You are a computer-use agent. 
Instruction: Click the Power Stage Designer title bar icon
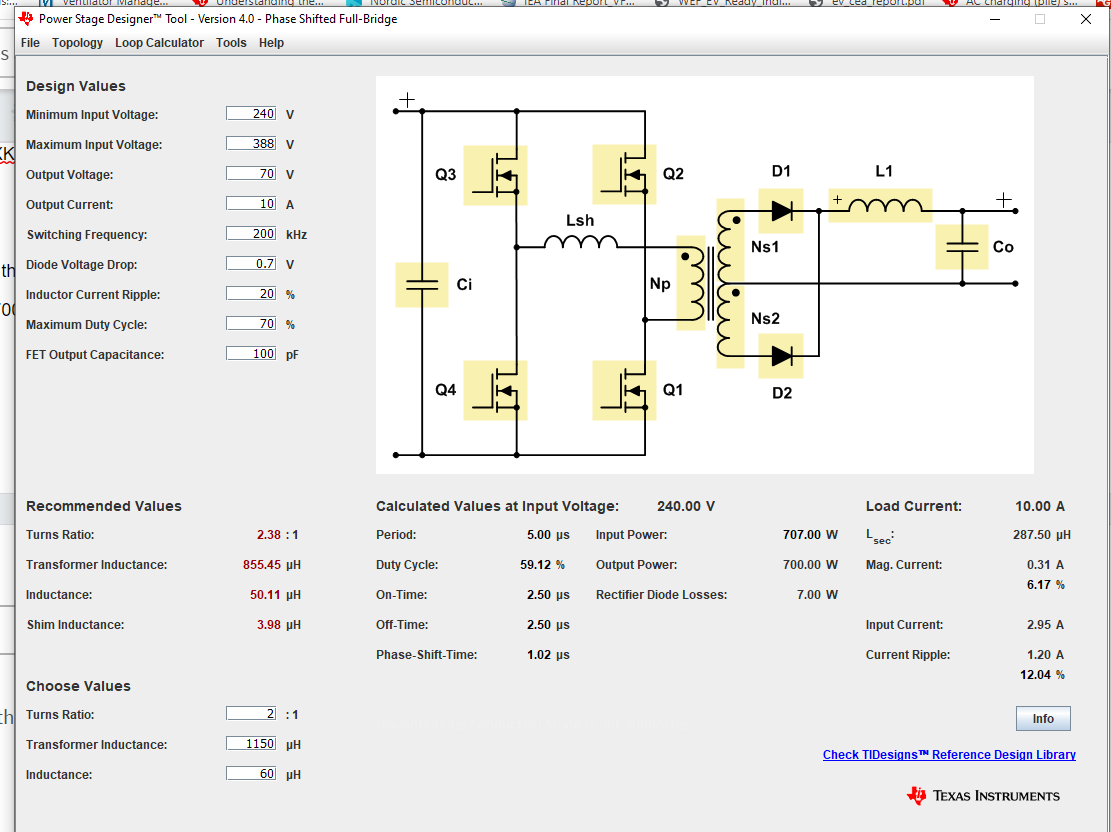point(27,18)
